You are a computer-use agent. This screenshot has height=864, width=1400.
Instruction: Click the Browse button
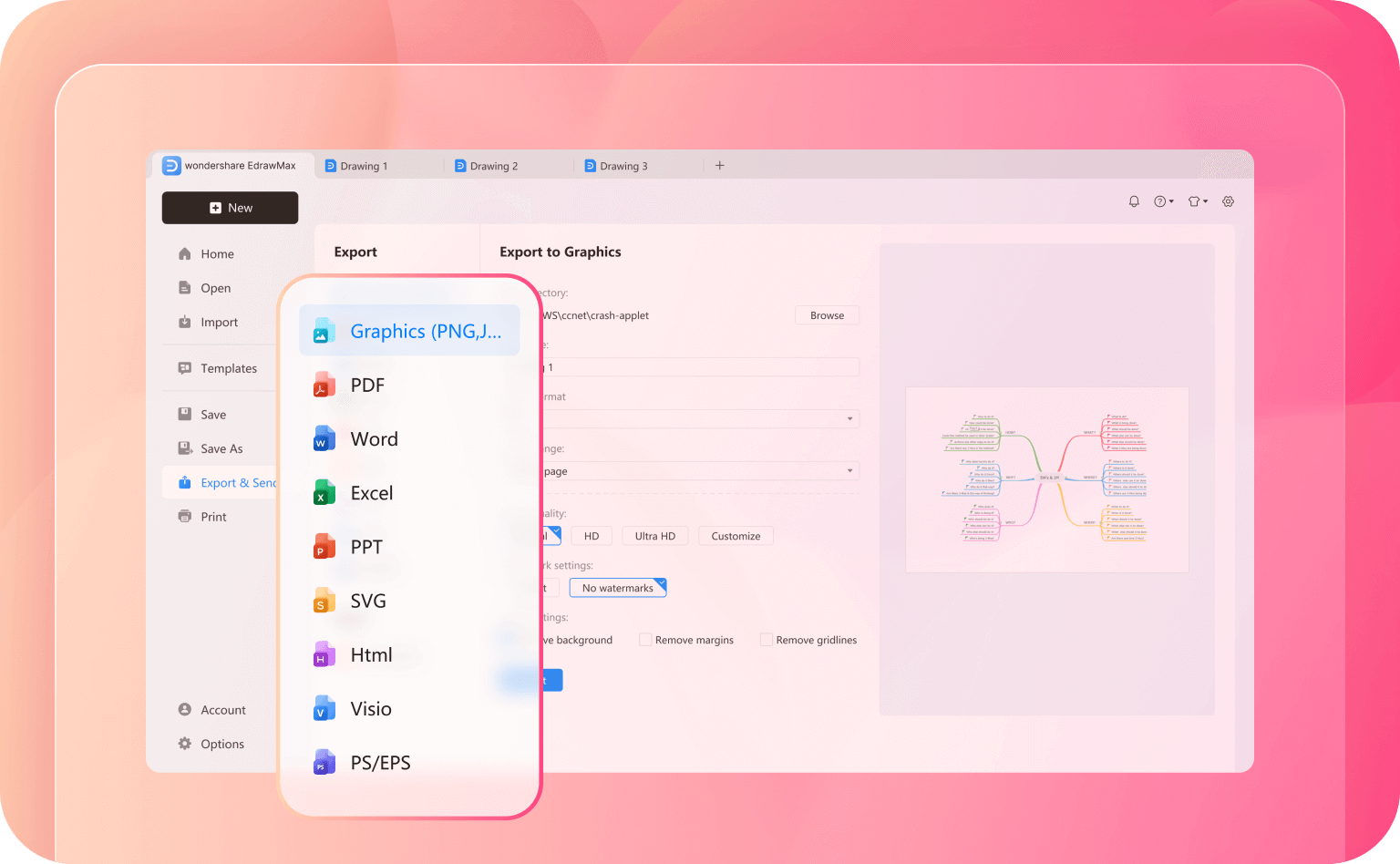tap(827, 315)
